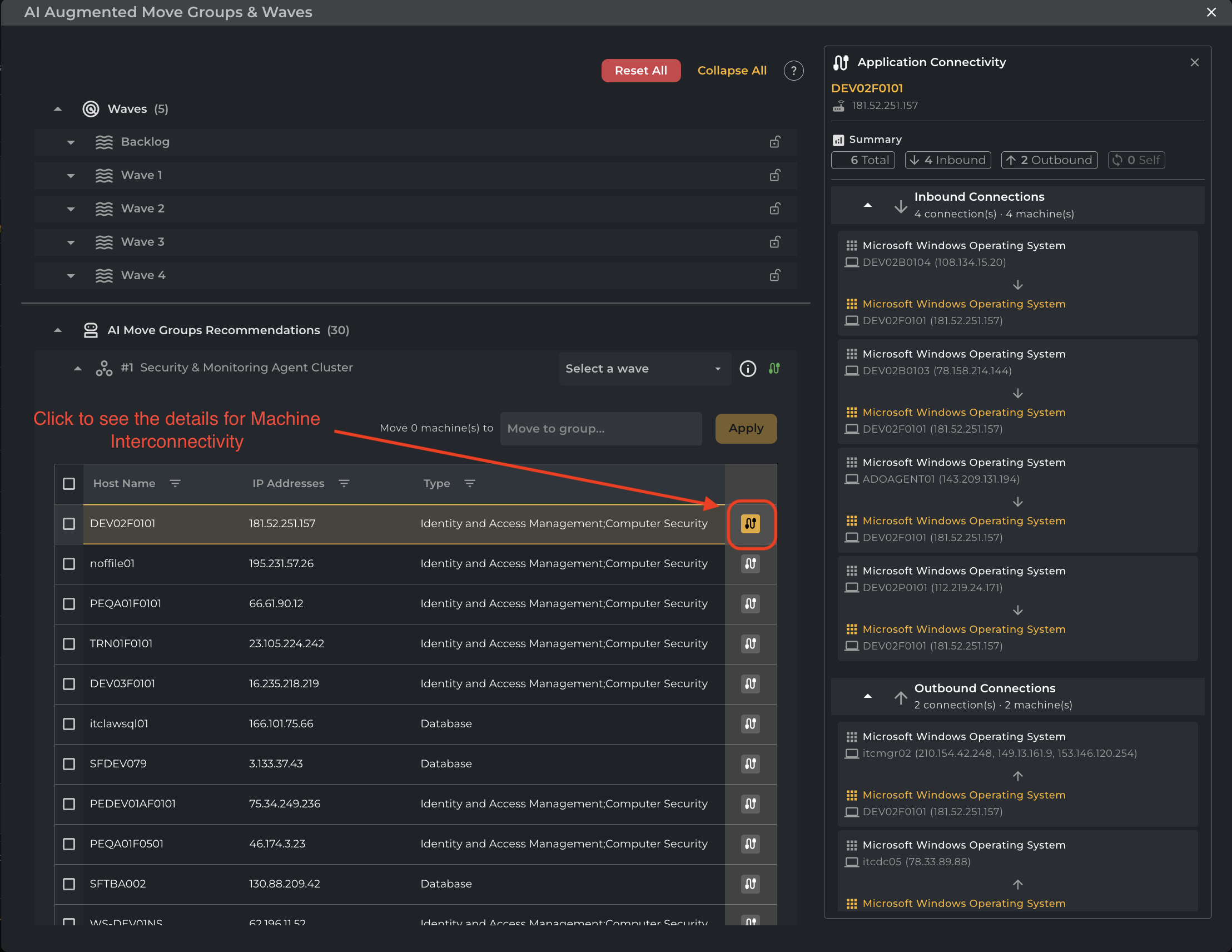This screenshot has width=1232, height=952.
Task: Click the lock icon on Backlog wave
Action: (x=775, y=142)
